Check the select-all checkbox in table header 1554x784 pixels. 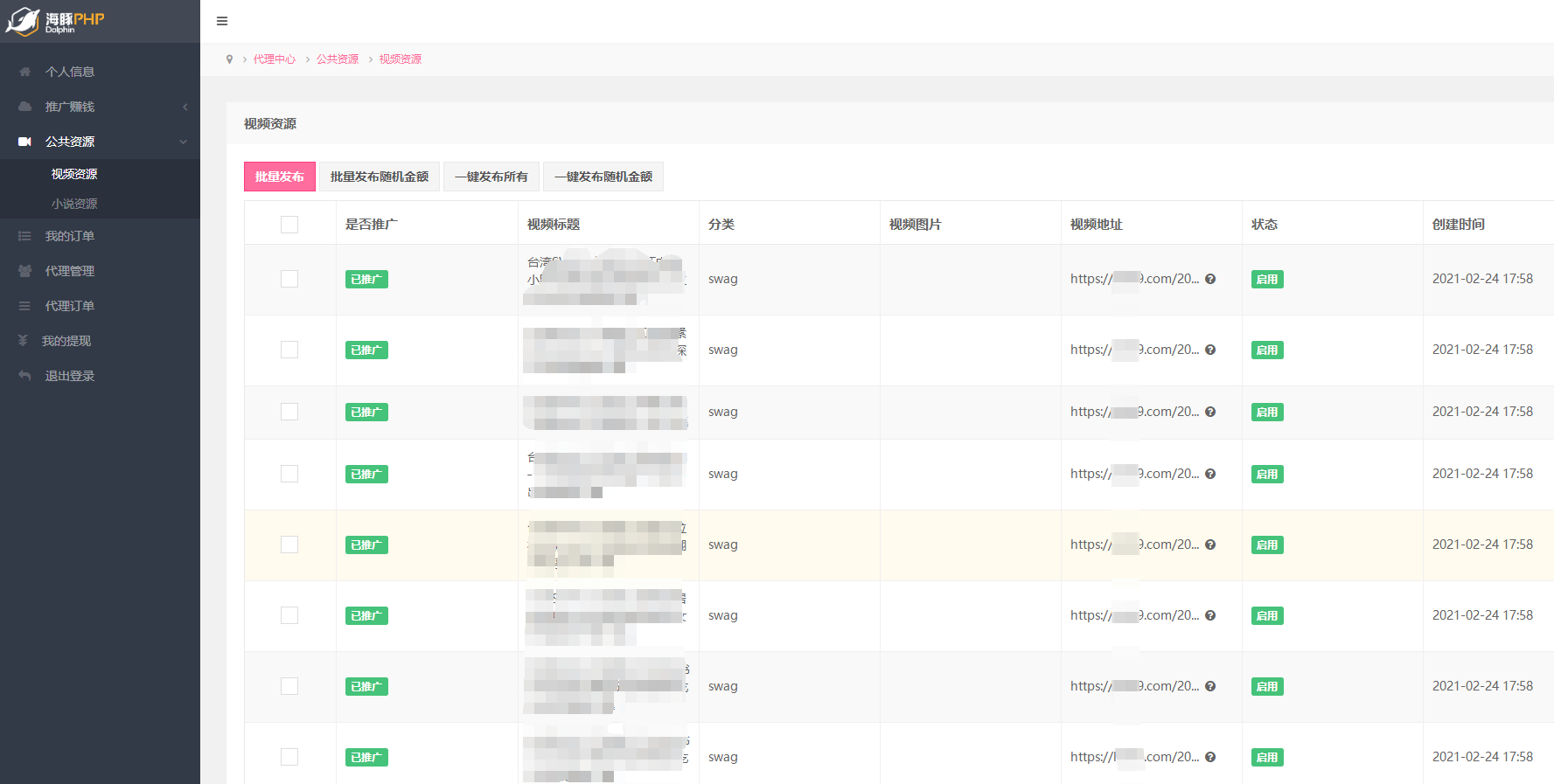point(289,225)
